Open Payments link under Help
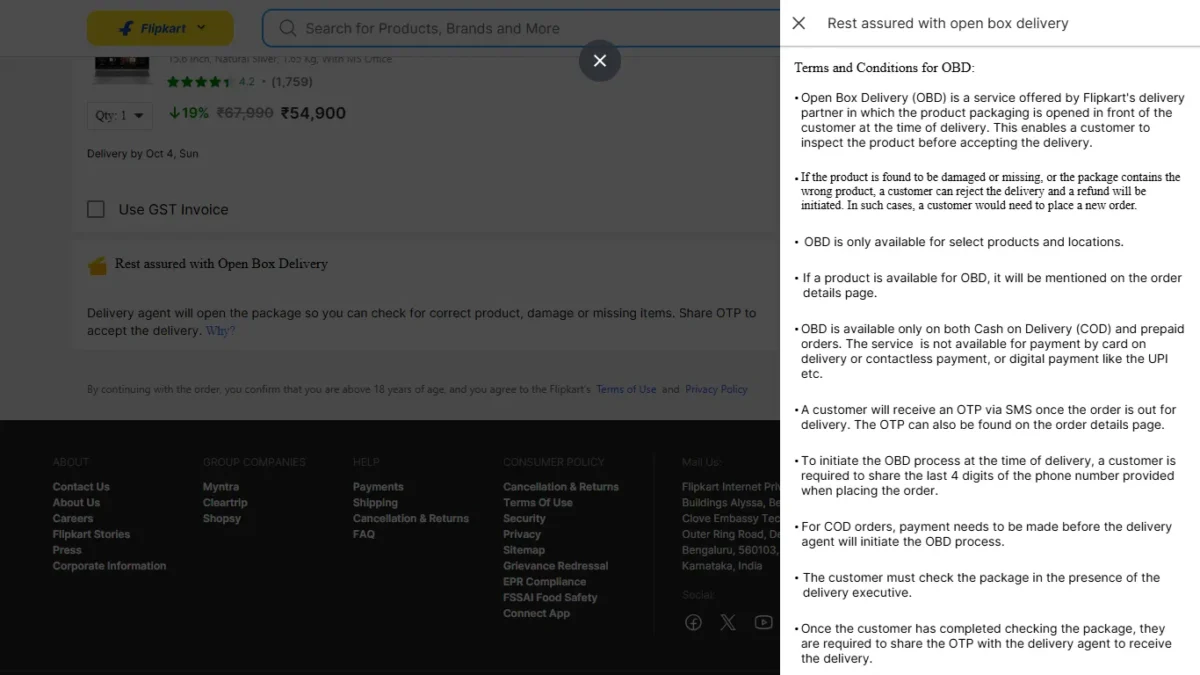Image resolution: width=1200 pixels, height=675 pixels. pos(378,487)
